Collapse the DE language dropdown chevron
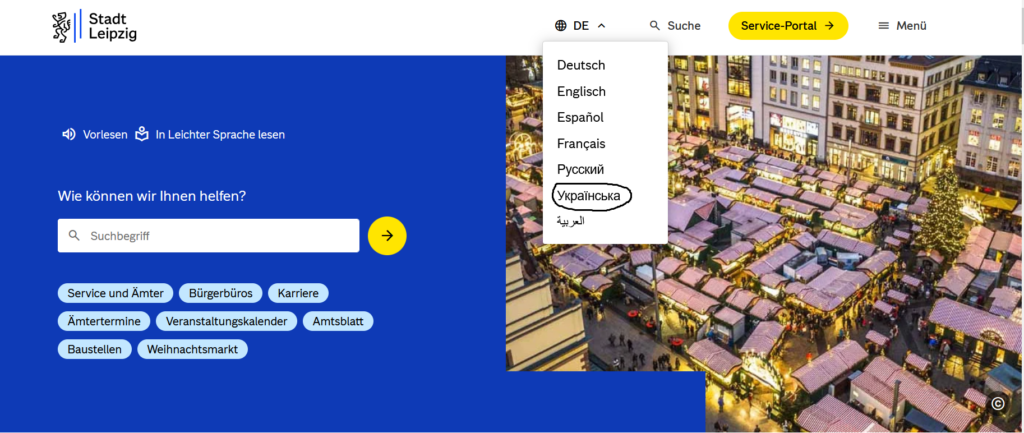The width and height of the screenshot is (1024, 433). [x=601, y=26]
